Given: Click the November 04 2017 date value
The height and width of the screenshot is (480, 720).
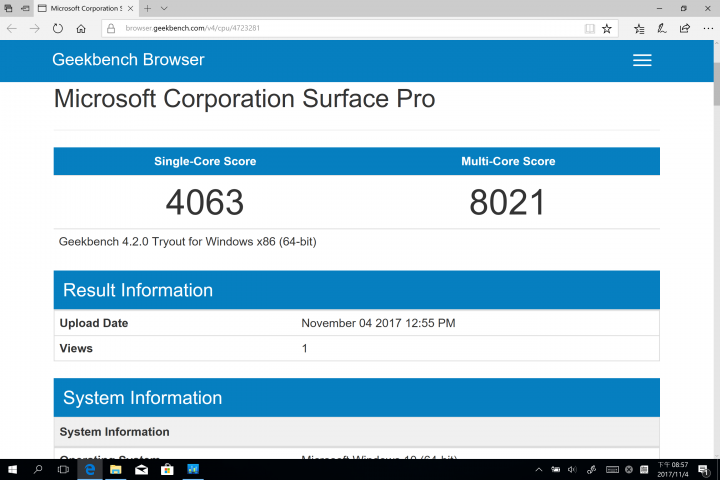Looking at the screenshot, I should click(378, 323).
